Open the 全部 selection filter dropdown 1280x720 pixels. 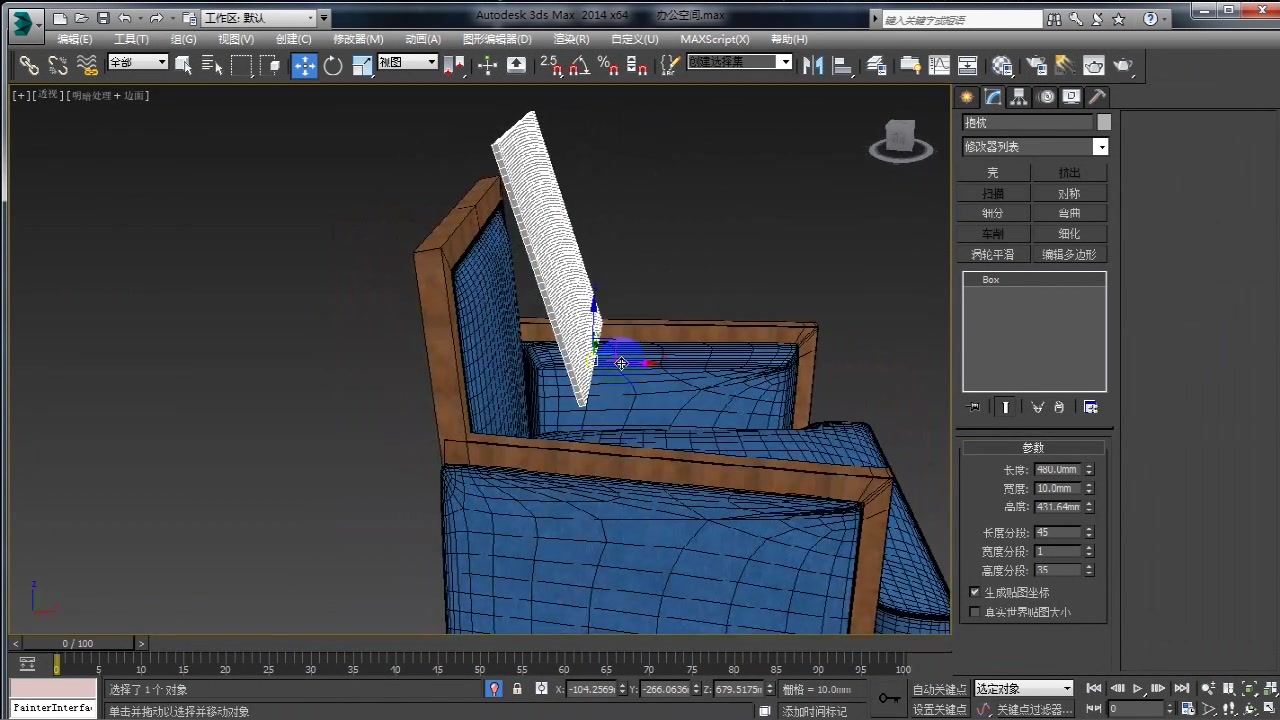[137, 62]
